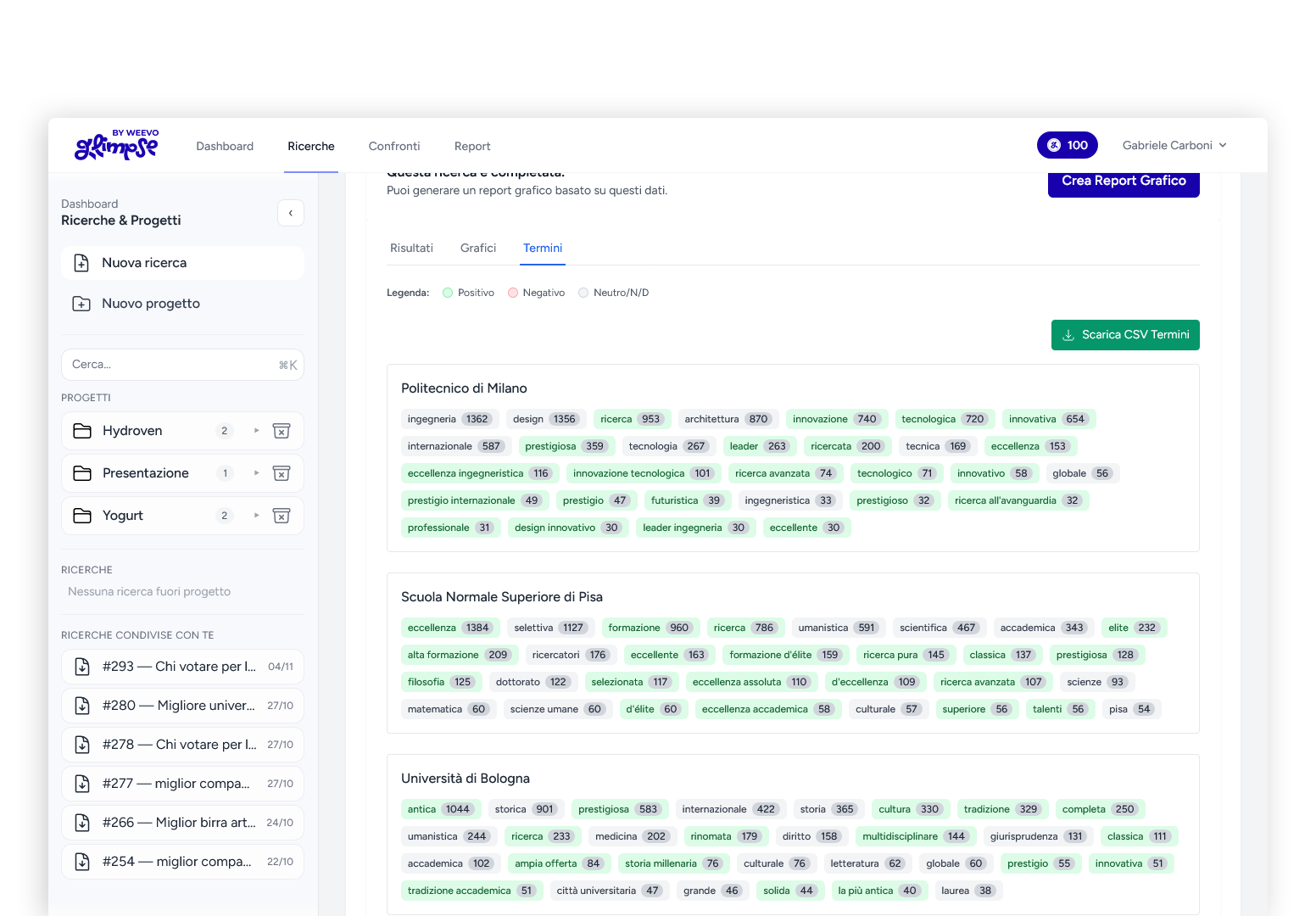
Task: Toggle the Negativo legend indicator
Action: click(513, 293)
